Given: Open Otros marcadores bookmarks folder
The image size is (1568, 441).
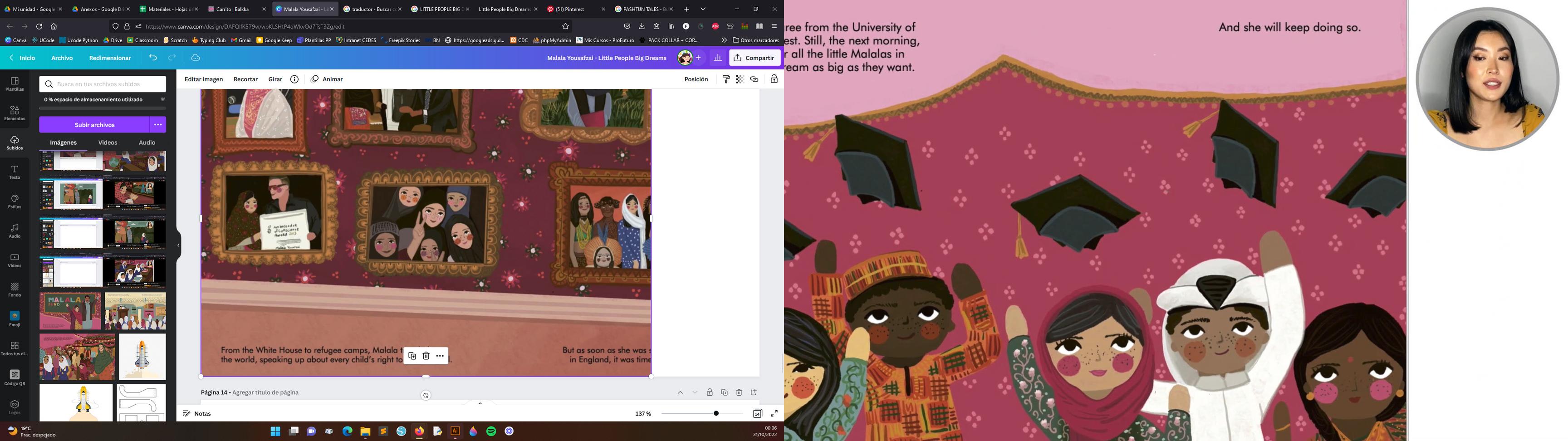Looking at the screenshot, I should tap(756, 40).
